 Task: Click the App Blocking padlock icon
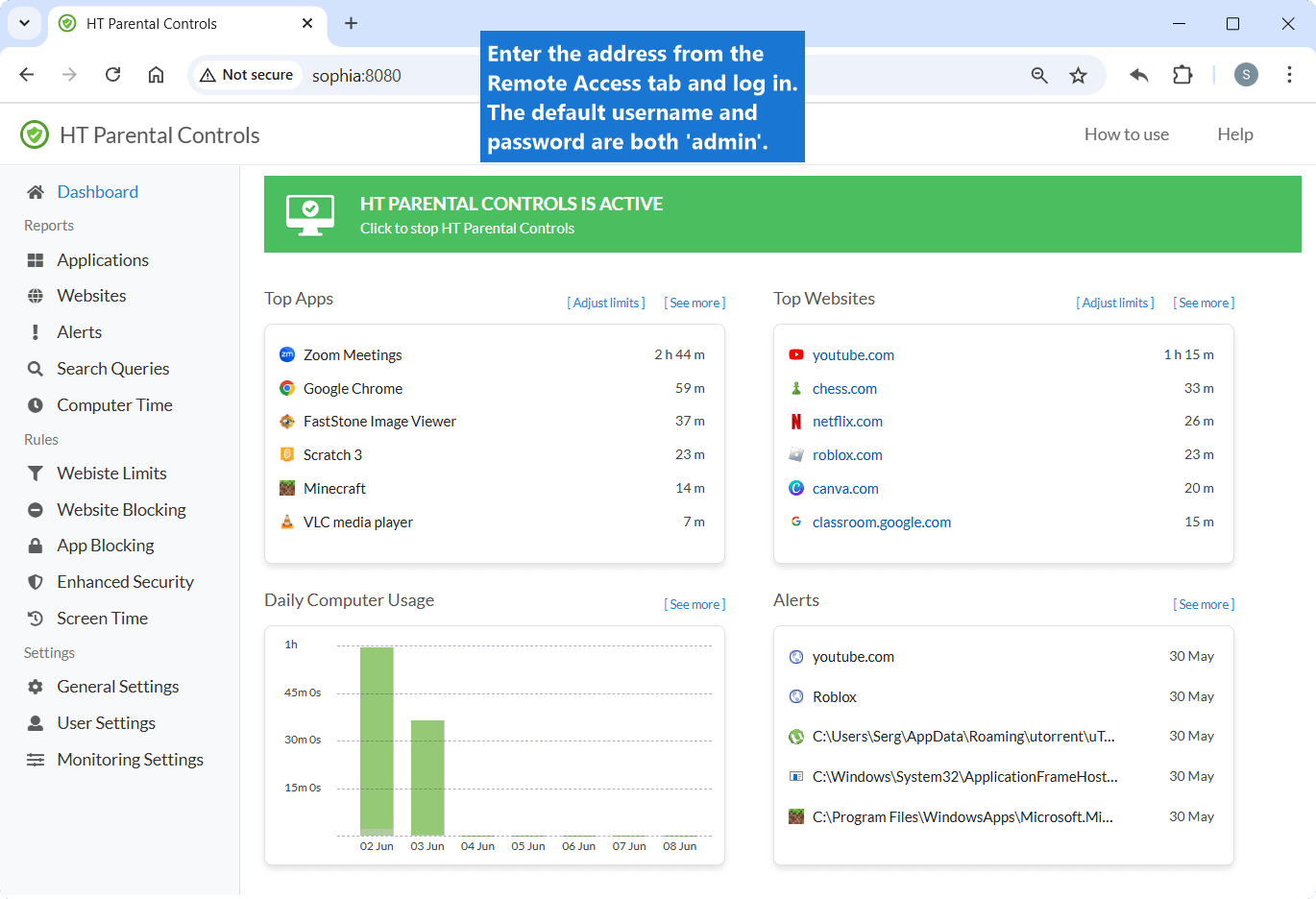tap(36, 546)
